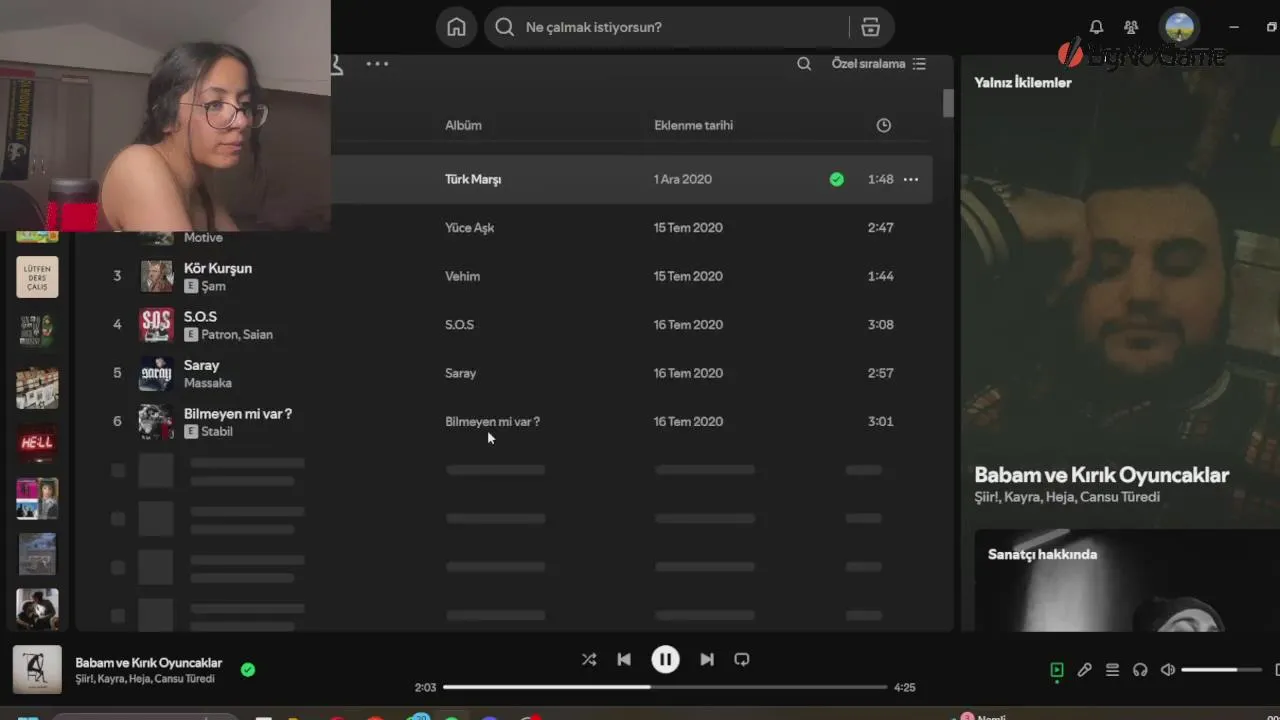
Task: Select Bilmeyen mi var ? track title
Action: (x=238, y=413)
